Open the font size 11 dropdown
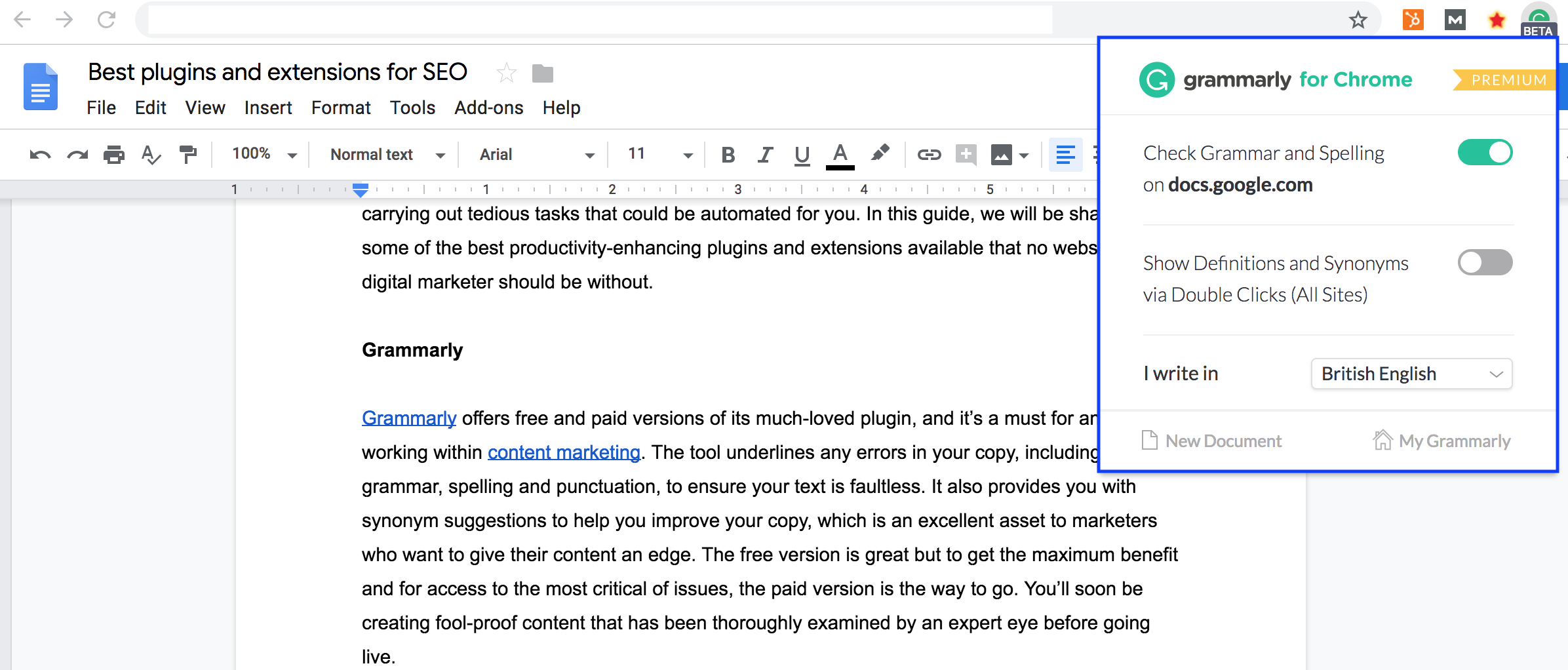This screenshot has width=1568, height=670. point(659,155)
